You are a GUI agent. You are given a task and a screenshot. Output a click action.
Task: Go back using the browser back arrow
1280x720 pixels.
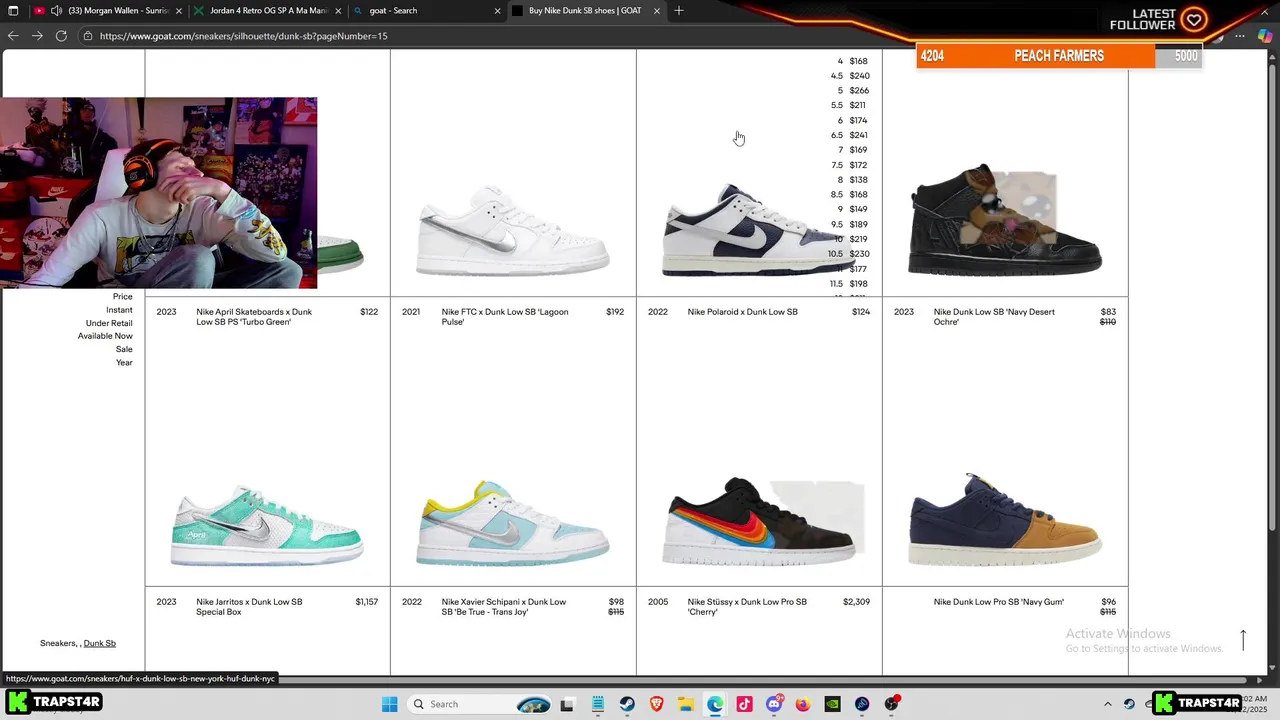[13, 36]
